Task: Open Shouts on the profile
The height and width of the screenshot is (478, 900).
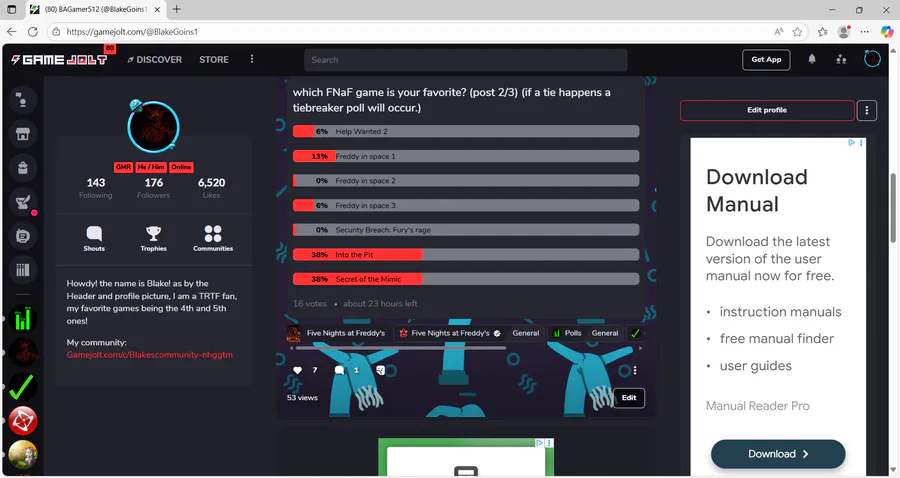Action: 94,238
